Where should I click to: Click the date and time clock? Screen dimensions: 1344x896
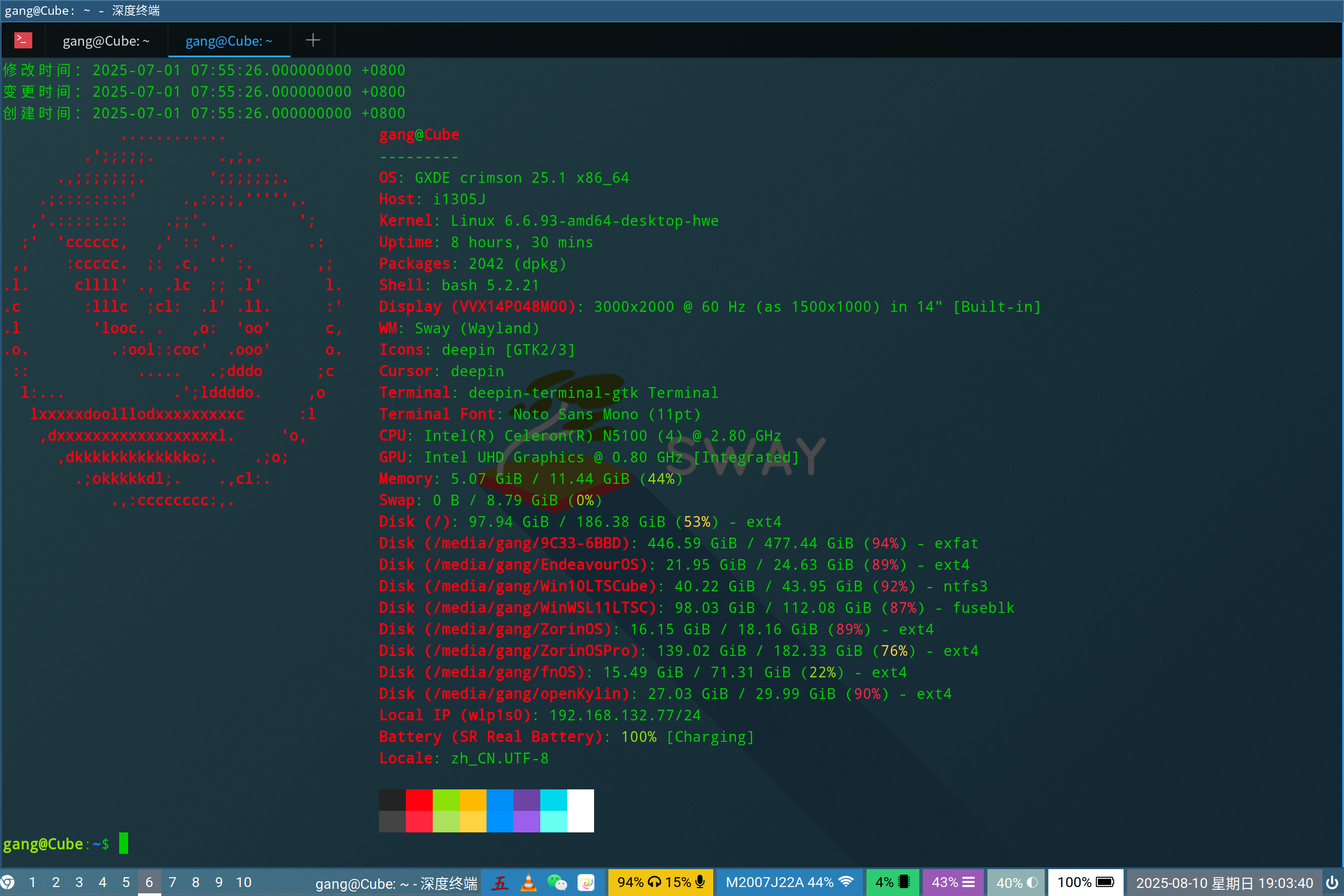pyautogui.click(x=1224, y=883)
